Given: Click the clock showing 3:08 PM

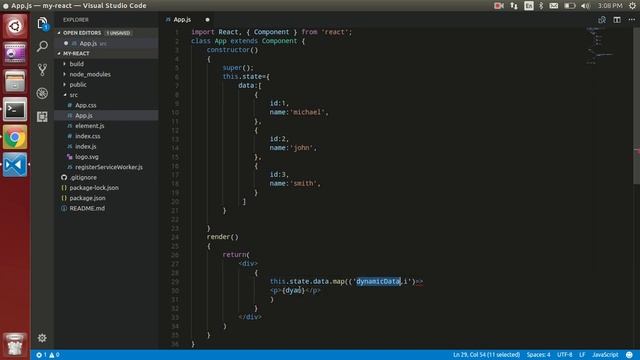Looking at the screenshot, I should click(610, 6).
